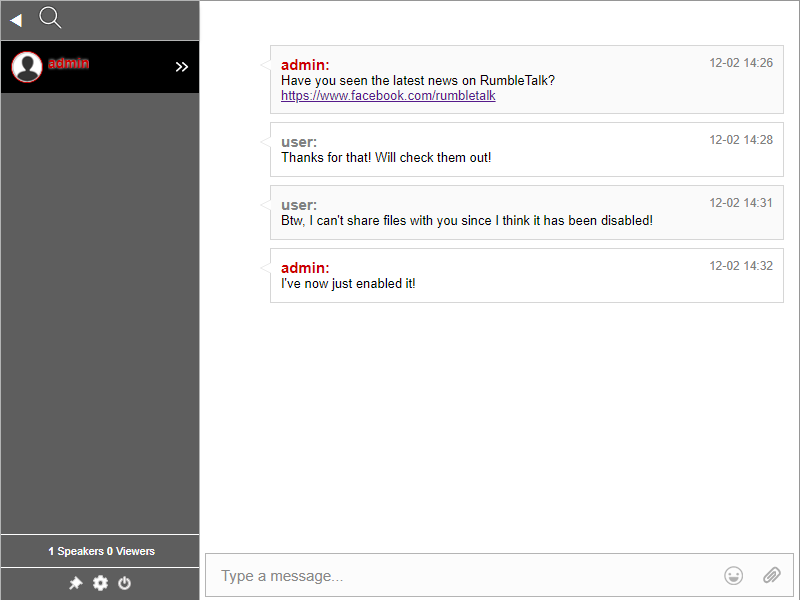Click the user name on the "Btw, I can't share" message
Viewport: 800px width, 600px height.
[298, 205]
